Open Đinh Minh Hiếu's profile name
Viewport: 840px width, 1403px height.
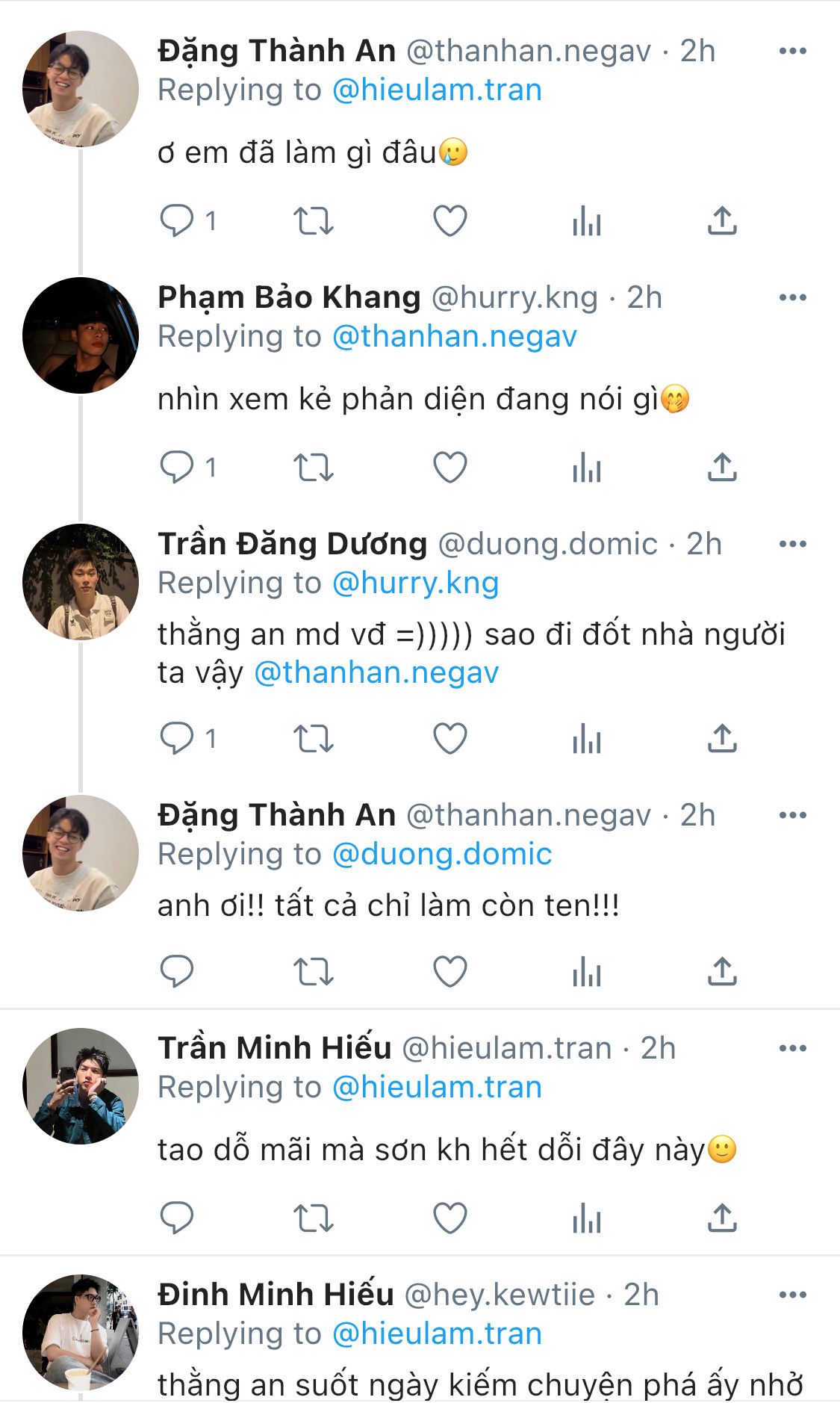click(x=276, y=1295)
